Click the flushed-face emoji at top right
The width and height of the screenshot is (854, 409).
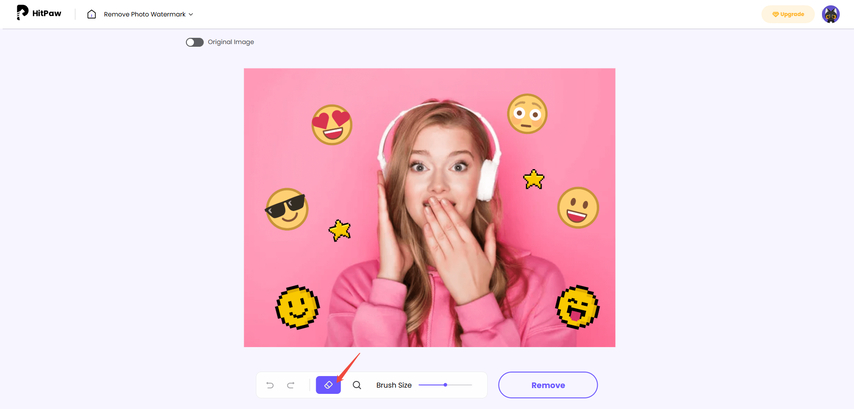click(526, 114)
